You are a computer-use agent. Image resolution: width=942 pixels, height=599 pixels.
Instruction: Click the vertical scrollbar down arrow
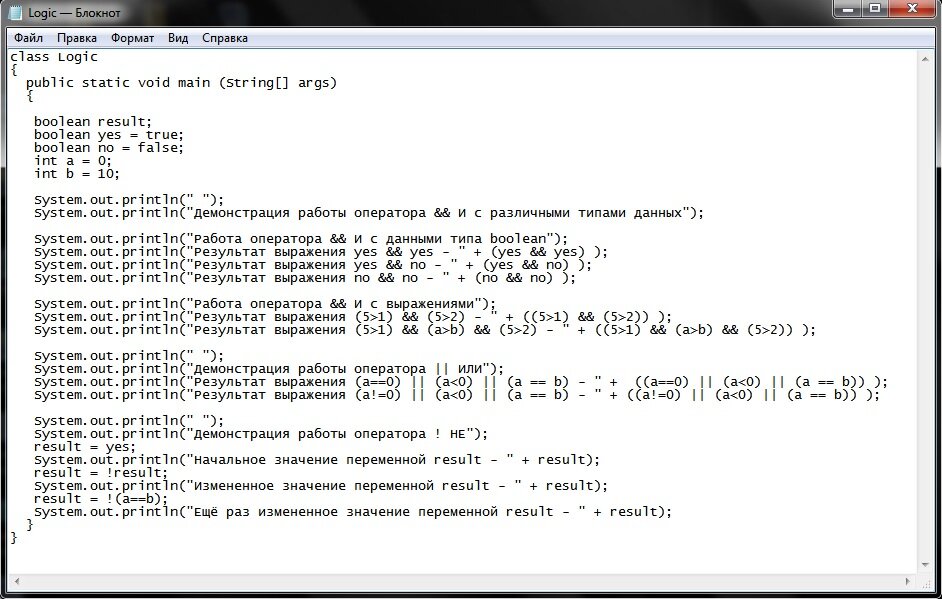coord(925,565)
